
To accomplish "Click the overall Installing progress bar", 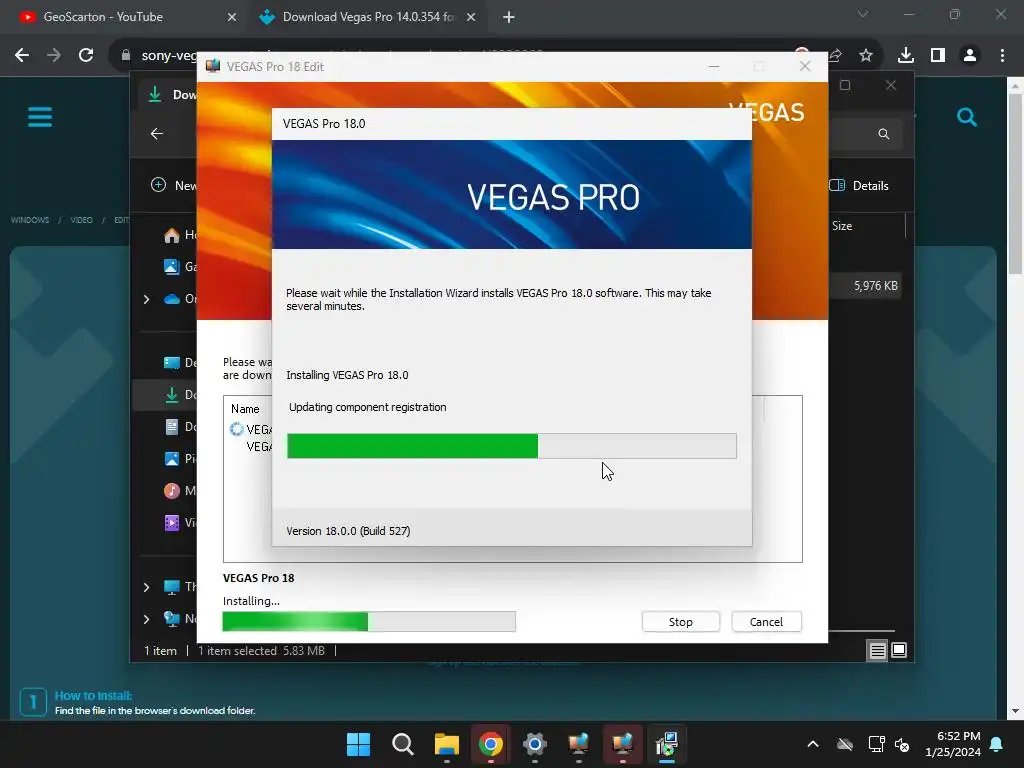I will [x=369, y=622].
